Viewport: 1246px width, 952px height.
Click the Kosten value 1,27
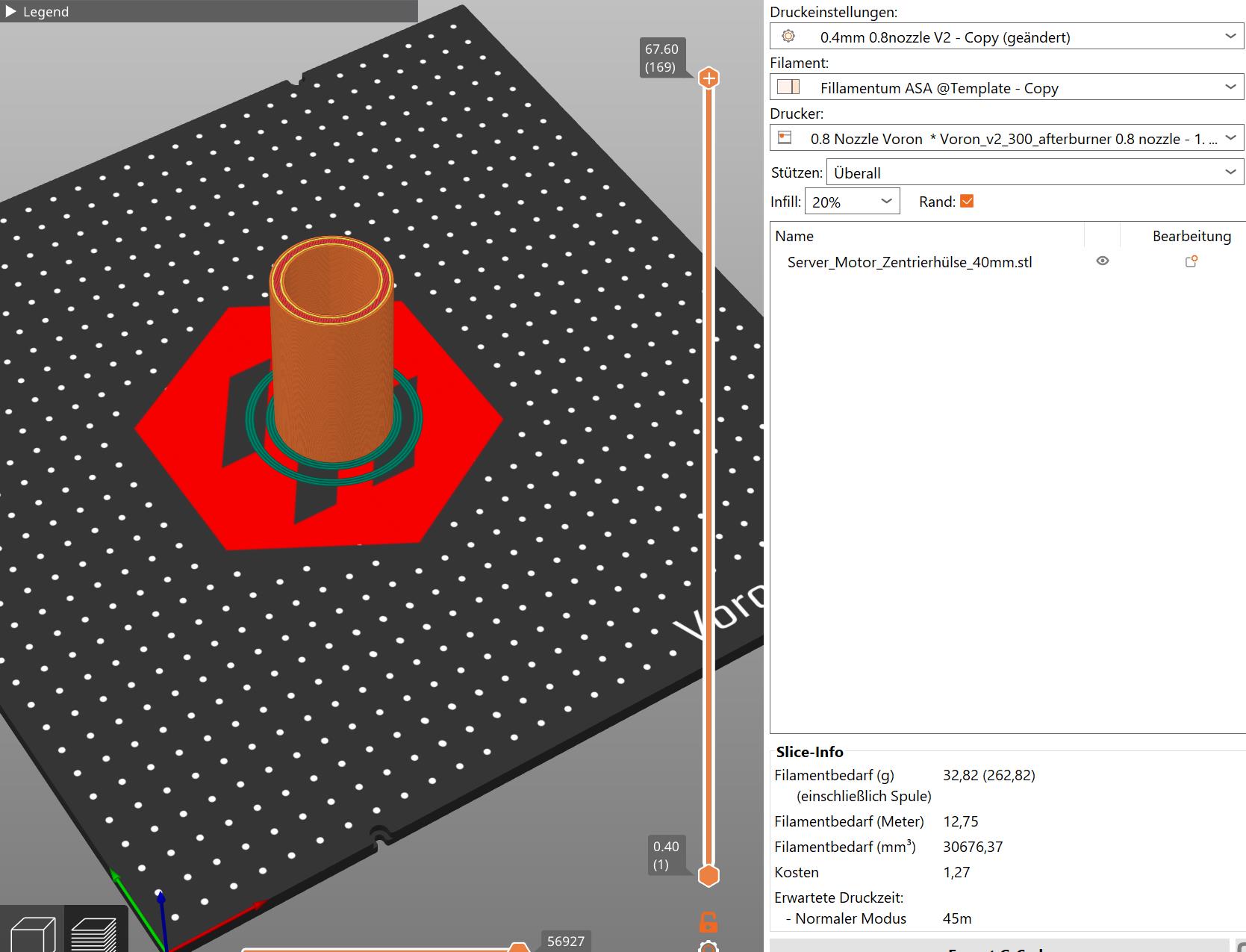click(x=956, y=872)
